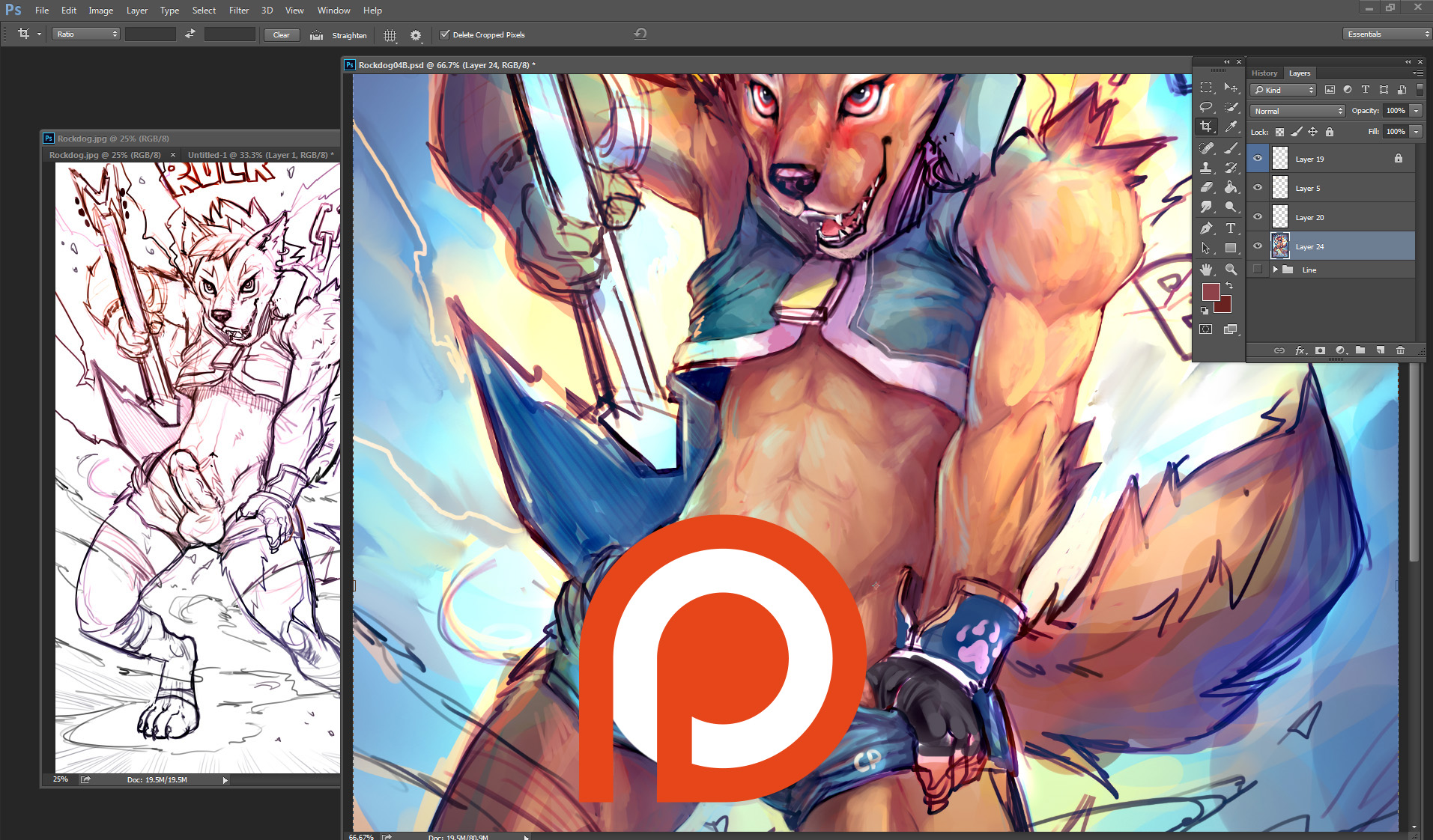Toggle the pixel layer filter
Image resolution: width=1433 pixels, height=840 pixels.
(1330, 90)
